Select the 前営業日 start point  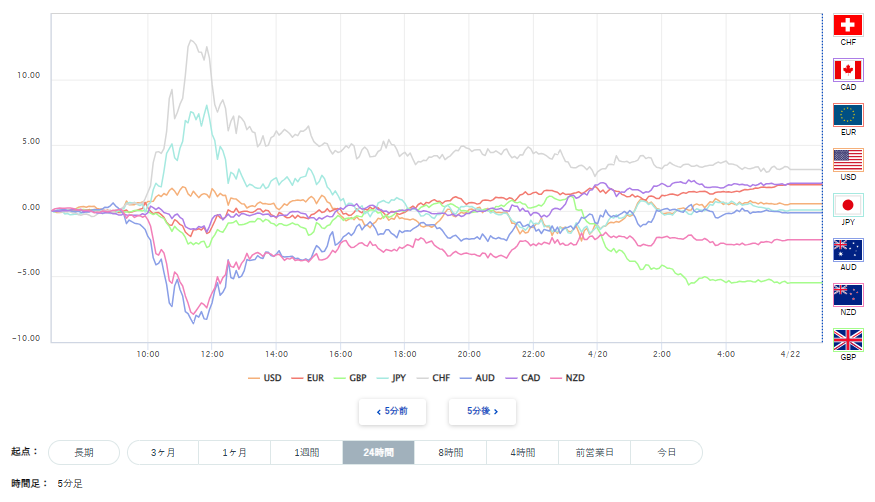coord(594,452)
